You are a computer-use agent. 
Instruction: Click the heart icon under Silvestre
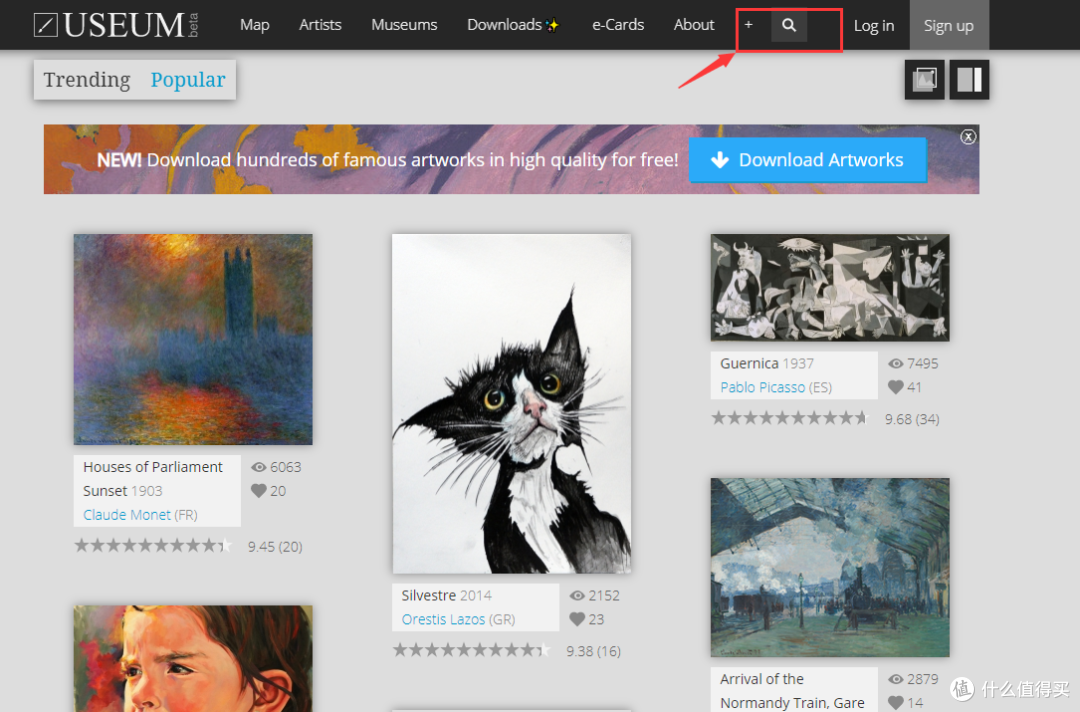[x=577, y=619]
